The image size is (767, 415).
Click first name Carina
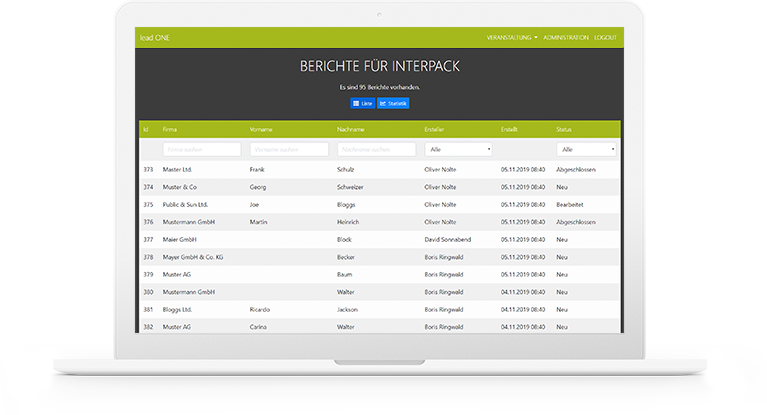[258, 327]
